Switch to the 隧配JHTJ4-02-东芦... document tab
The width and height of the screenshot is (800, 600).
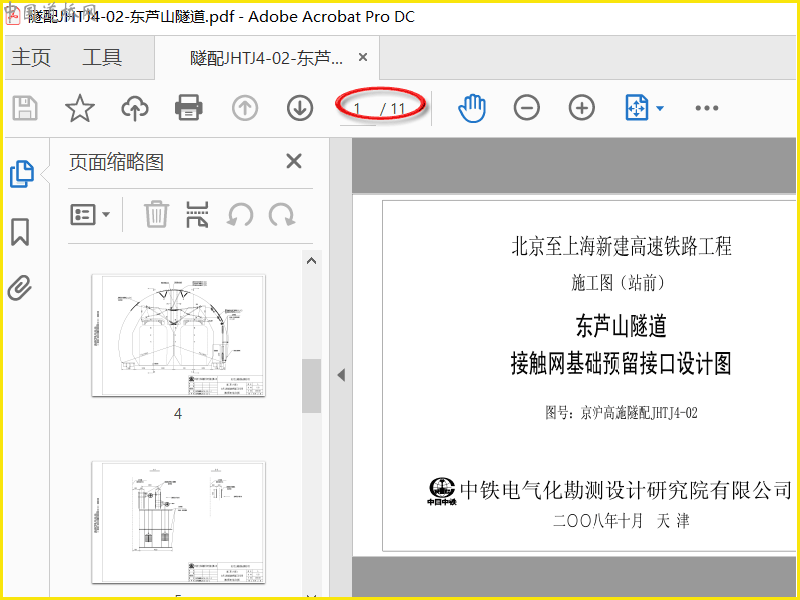266,58
